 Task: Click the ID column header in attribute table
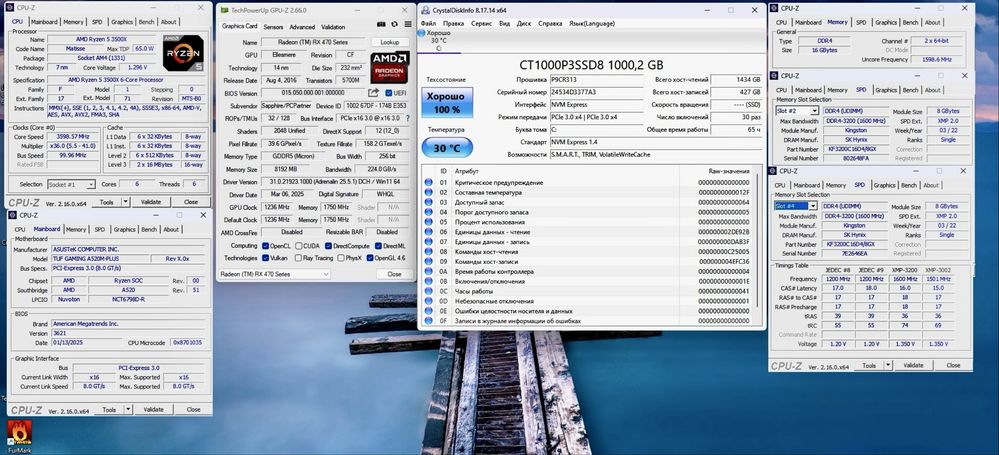click(443, 172)
